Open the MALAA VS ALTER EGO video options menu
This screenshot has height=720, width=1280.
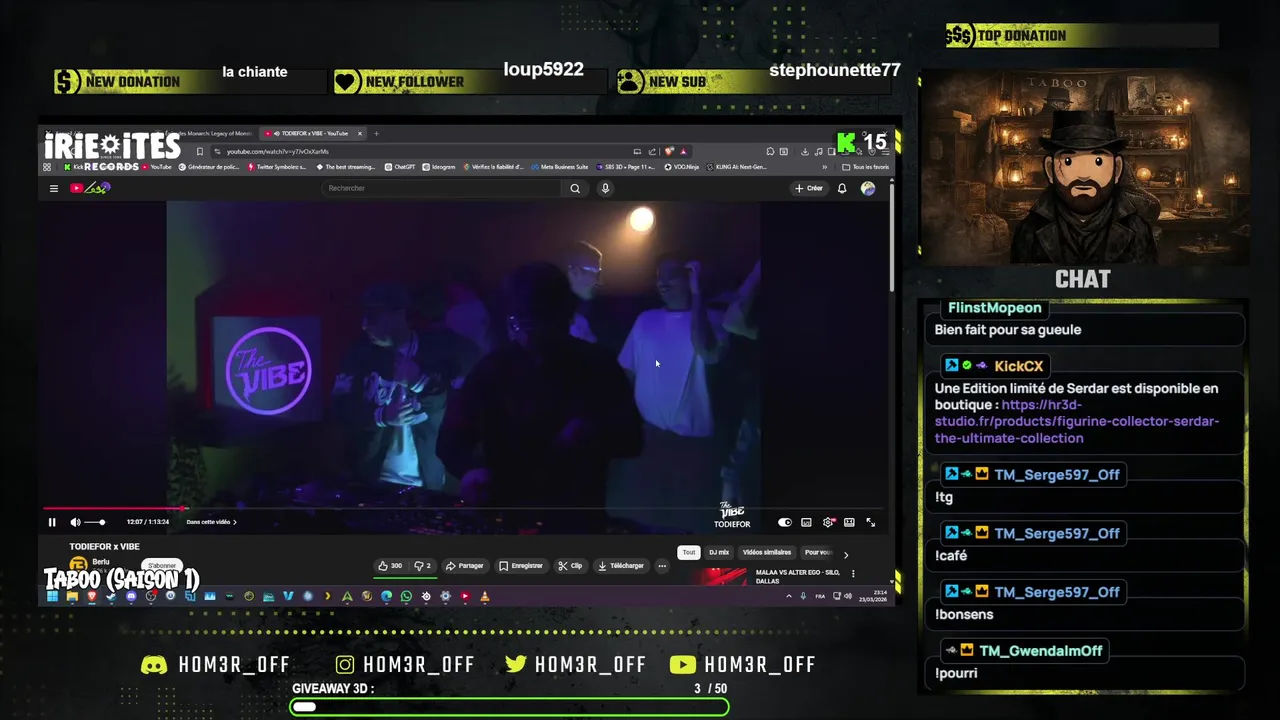point(853,574)
